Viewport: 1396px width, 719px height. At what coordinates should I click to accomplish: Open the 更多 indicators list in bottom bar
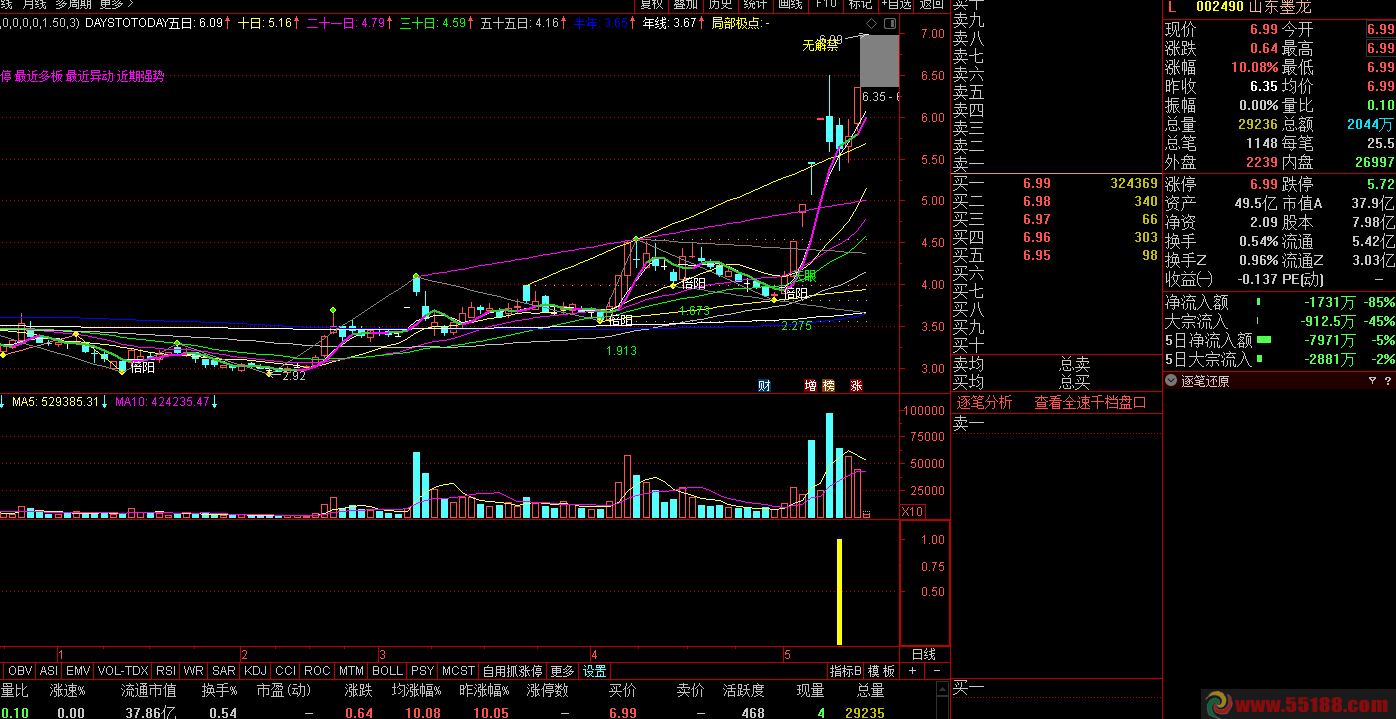coord(562,671)
